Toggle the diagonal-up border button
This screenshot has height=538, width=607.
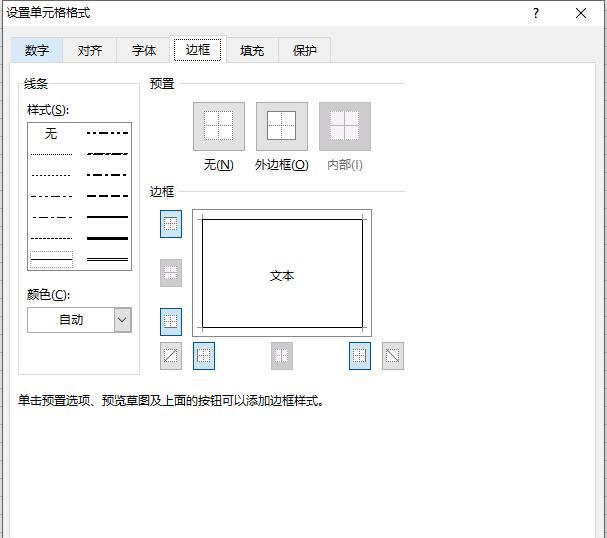point(171,356)
